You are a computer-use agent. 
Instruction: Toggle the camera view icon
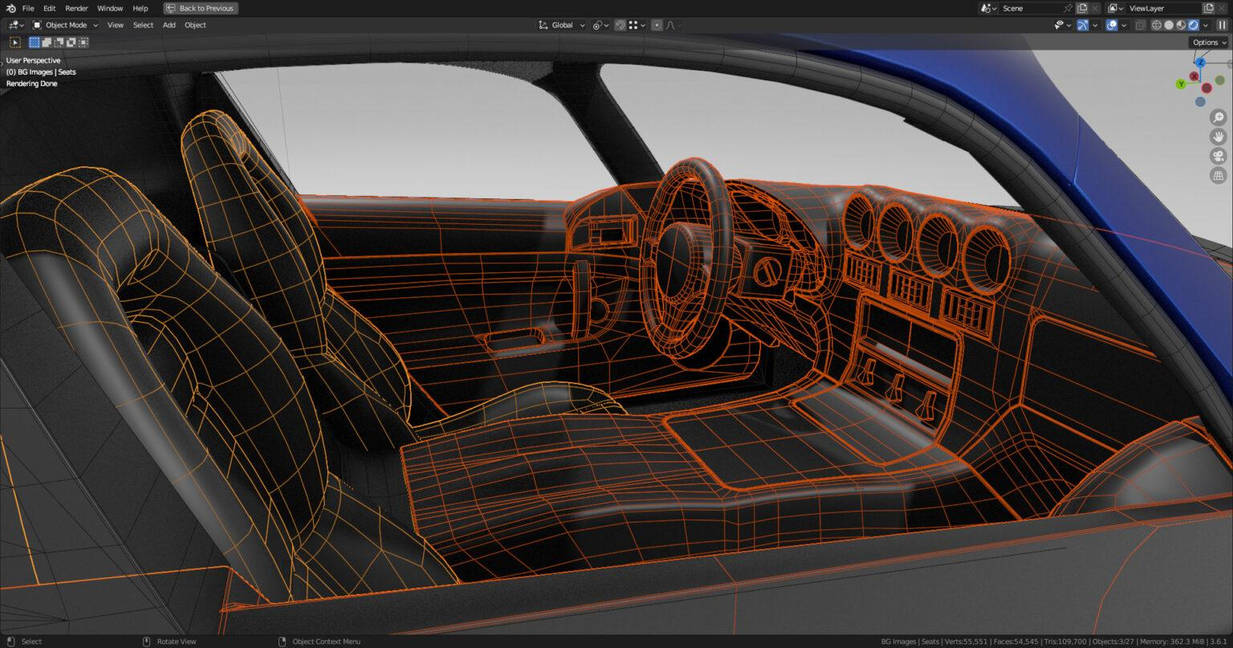[1218, 156]
